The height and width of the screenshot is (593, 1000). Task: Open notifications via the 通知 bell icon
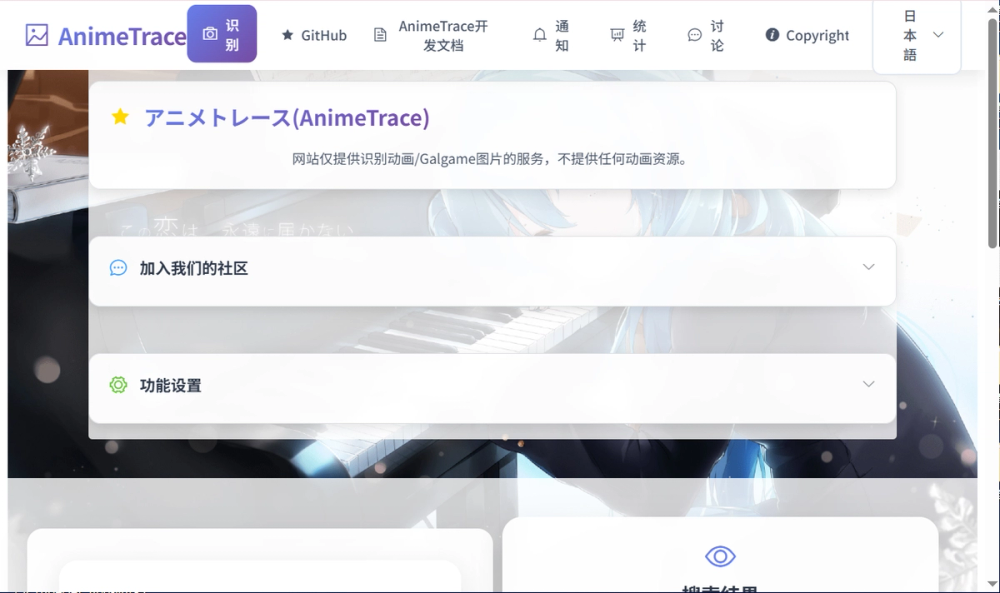540,33
